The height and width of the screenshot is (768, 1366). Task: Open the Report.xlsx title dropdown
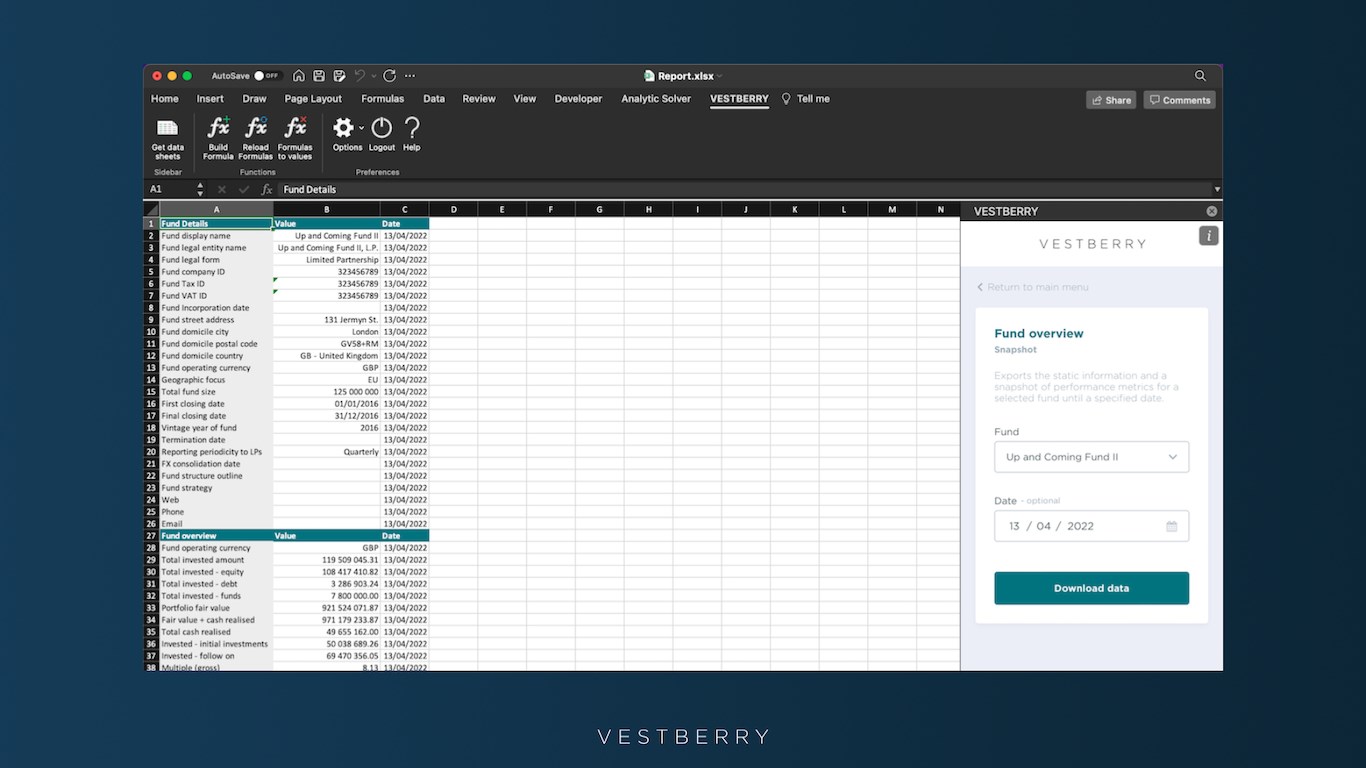(x=719, y=76)
